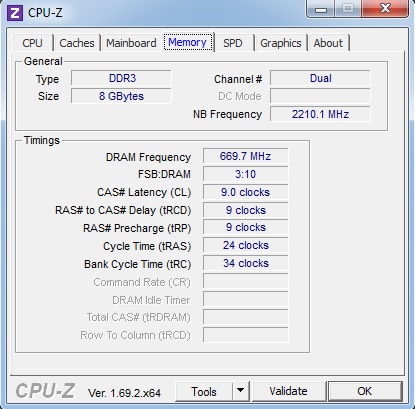Click the empty Total CAS# (tRDRAM) field

coord(245,317)
